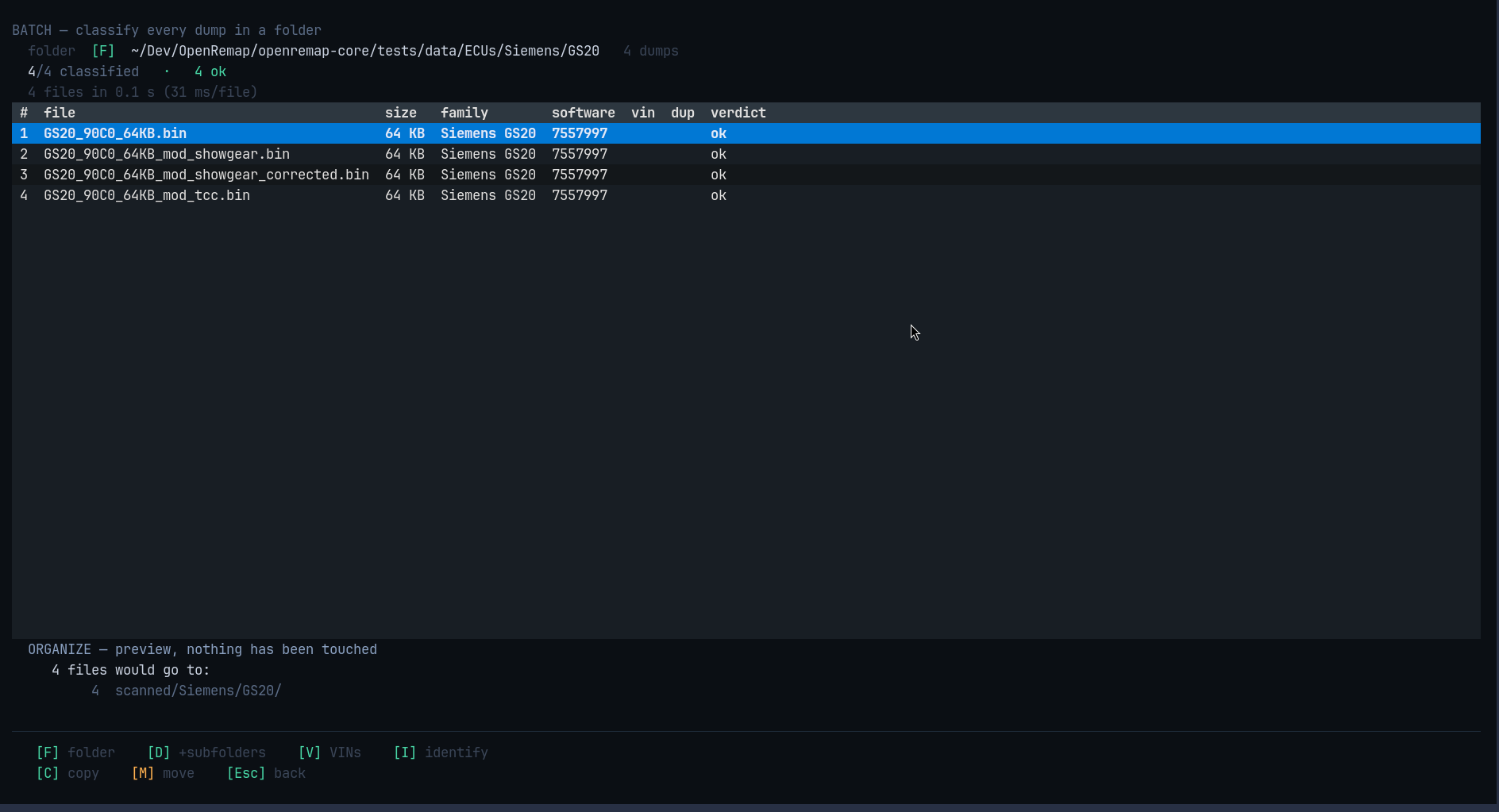Click the green '4 ok' summary

pos(210,71)
